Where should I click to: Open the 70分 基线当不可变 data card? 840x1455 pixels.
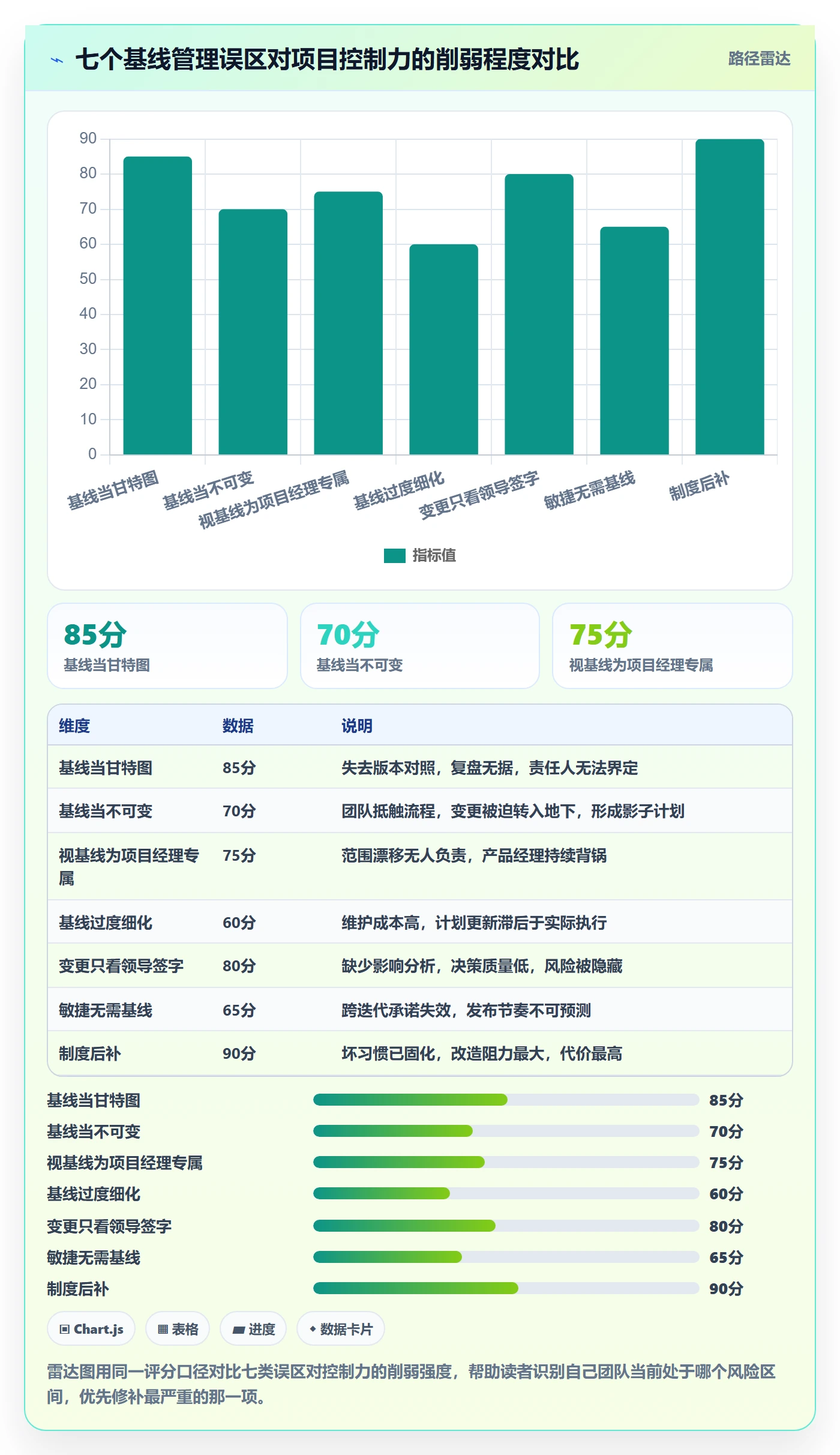pos(420,646)
